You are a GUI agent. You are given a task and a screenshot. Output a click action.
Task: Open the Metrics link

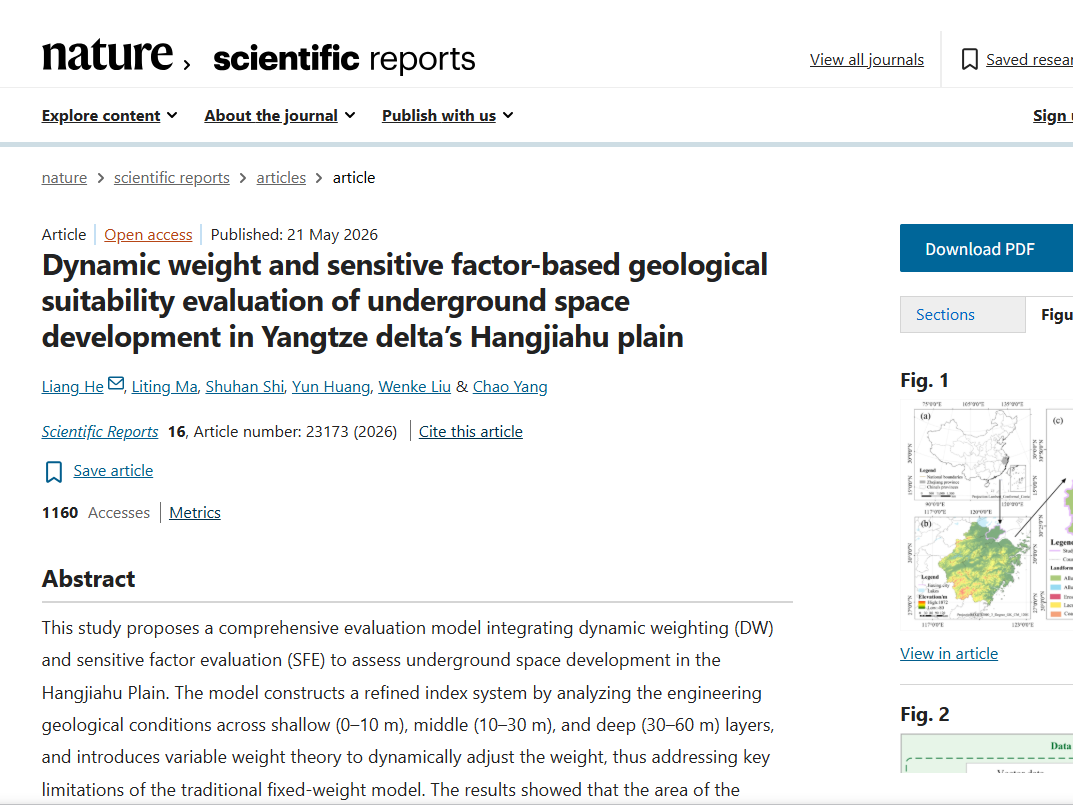click(x=195, y=513)
